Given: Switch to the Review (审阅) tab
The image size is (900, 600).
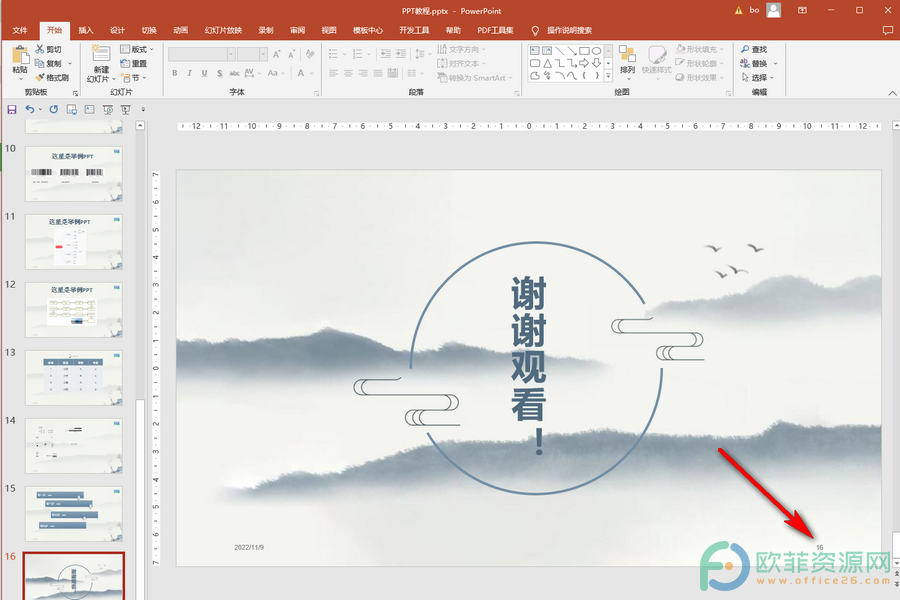Looking at the screenshot, I should click(x=297, y=30).
